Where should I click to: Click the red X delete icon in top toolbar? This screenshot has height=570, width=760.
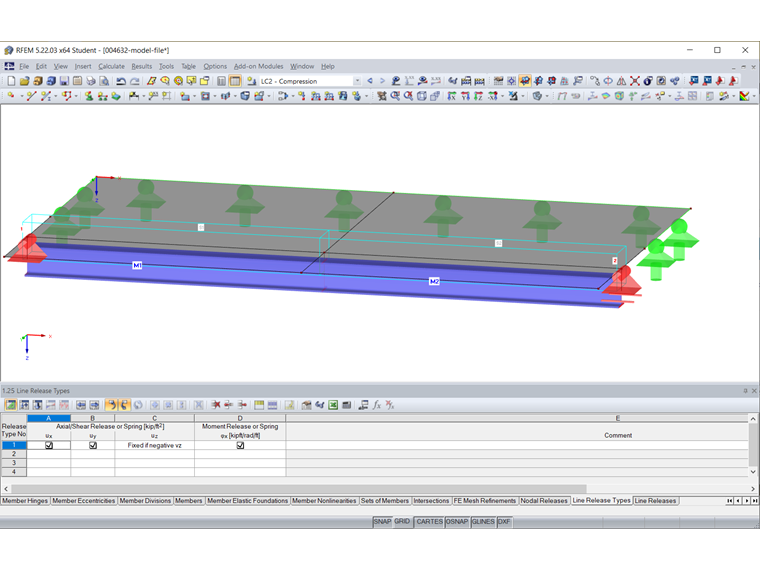pos(635,81)
